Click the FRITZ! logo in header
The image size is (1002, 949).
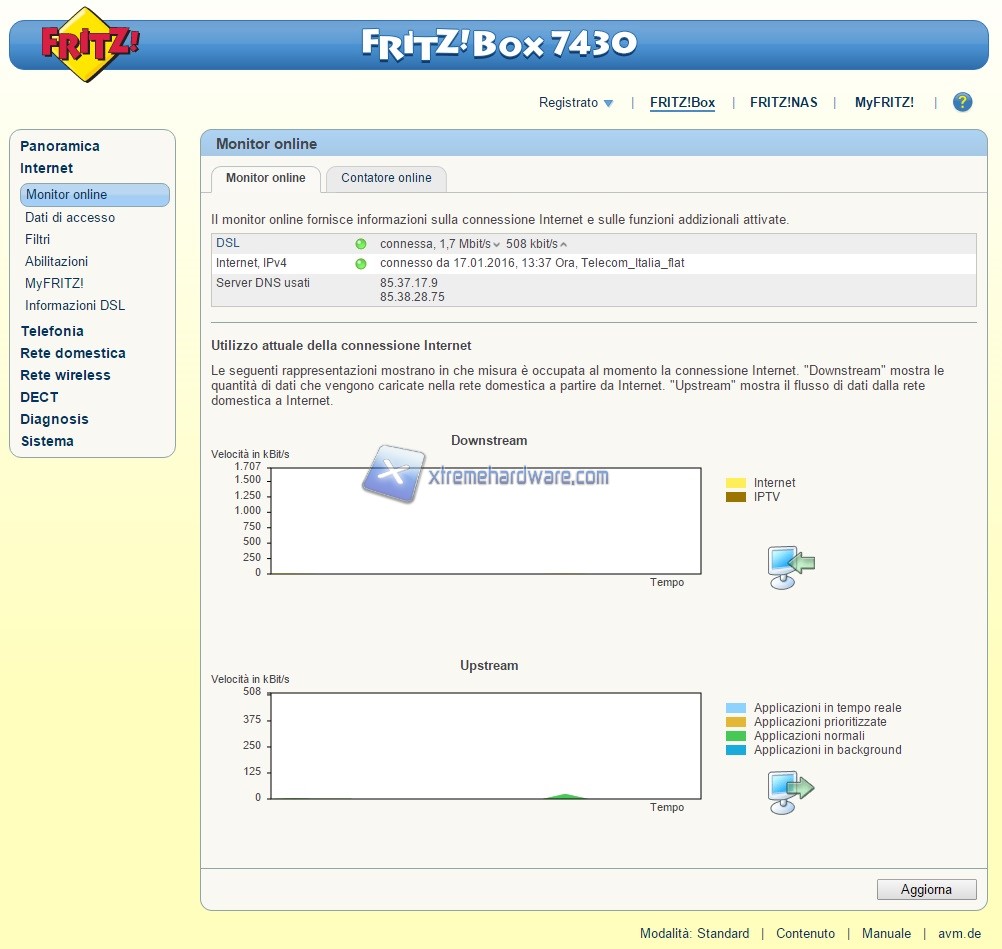90,44
